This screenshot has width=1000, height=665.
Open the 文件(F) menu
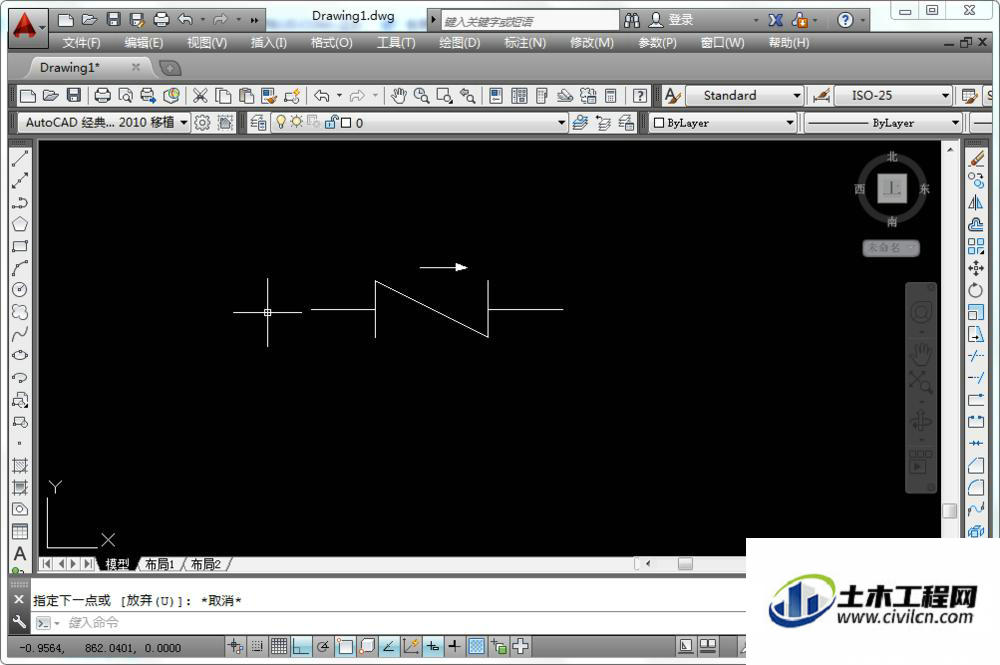pos(81,43)
